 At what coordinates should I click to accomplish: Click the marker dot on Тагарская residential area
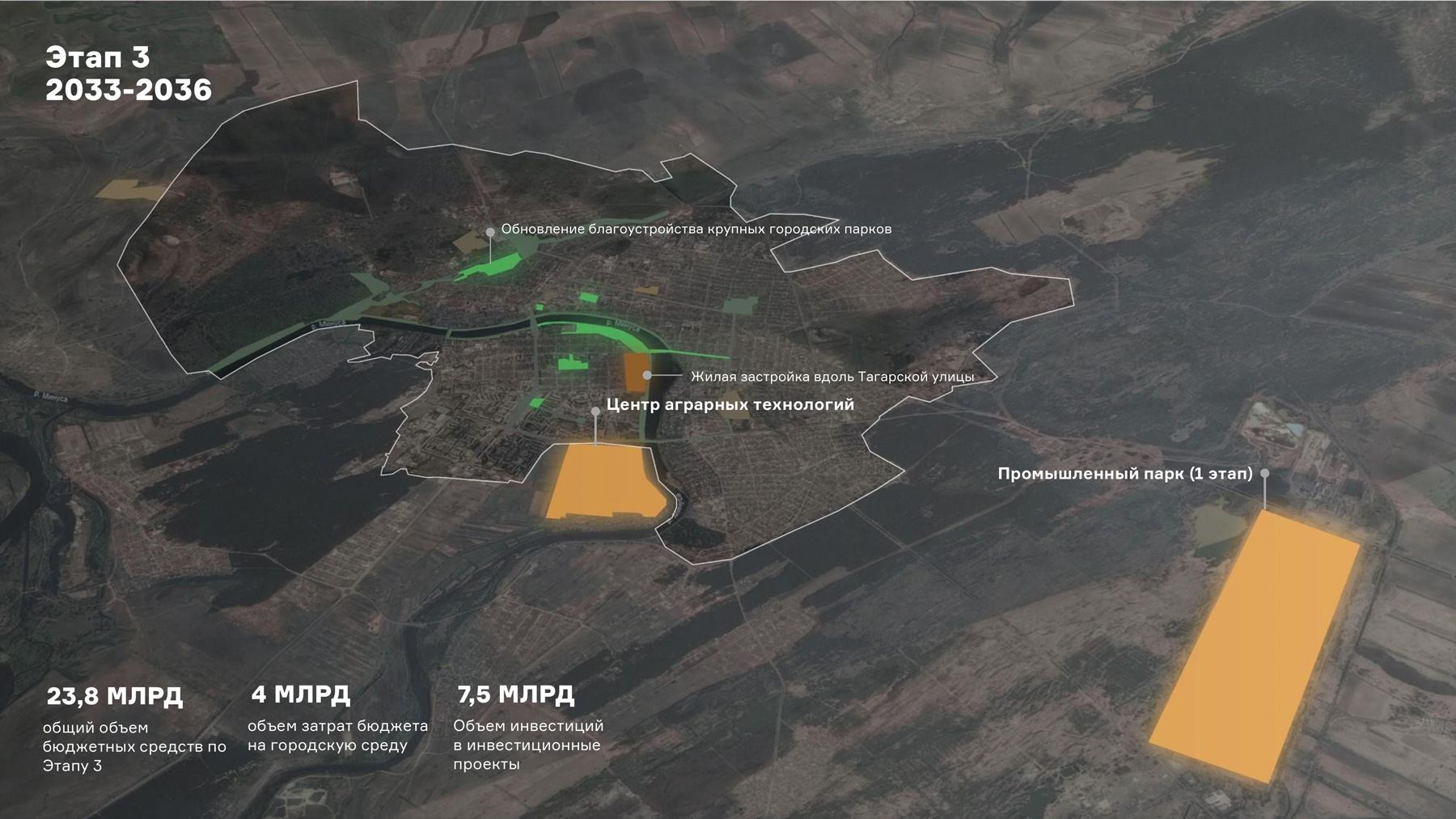(x=647, y=376)
